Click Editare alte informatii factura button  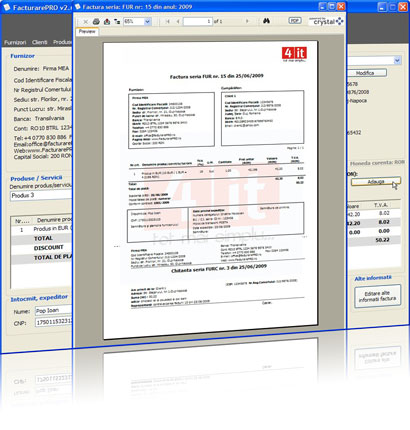click(377, 296)
